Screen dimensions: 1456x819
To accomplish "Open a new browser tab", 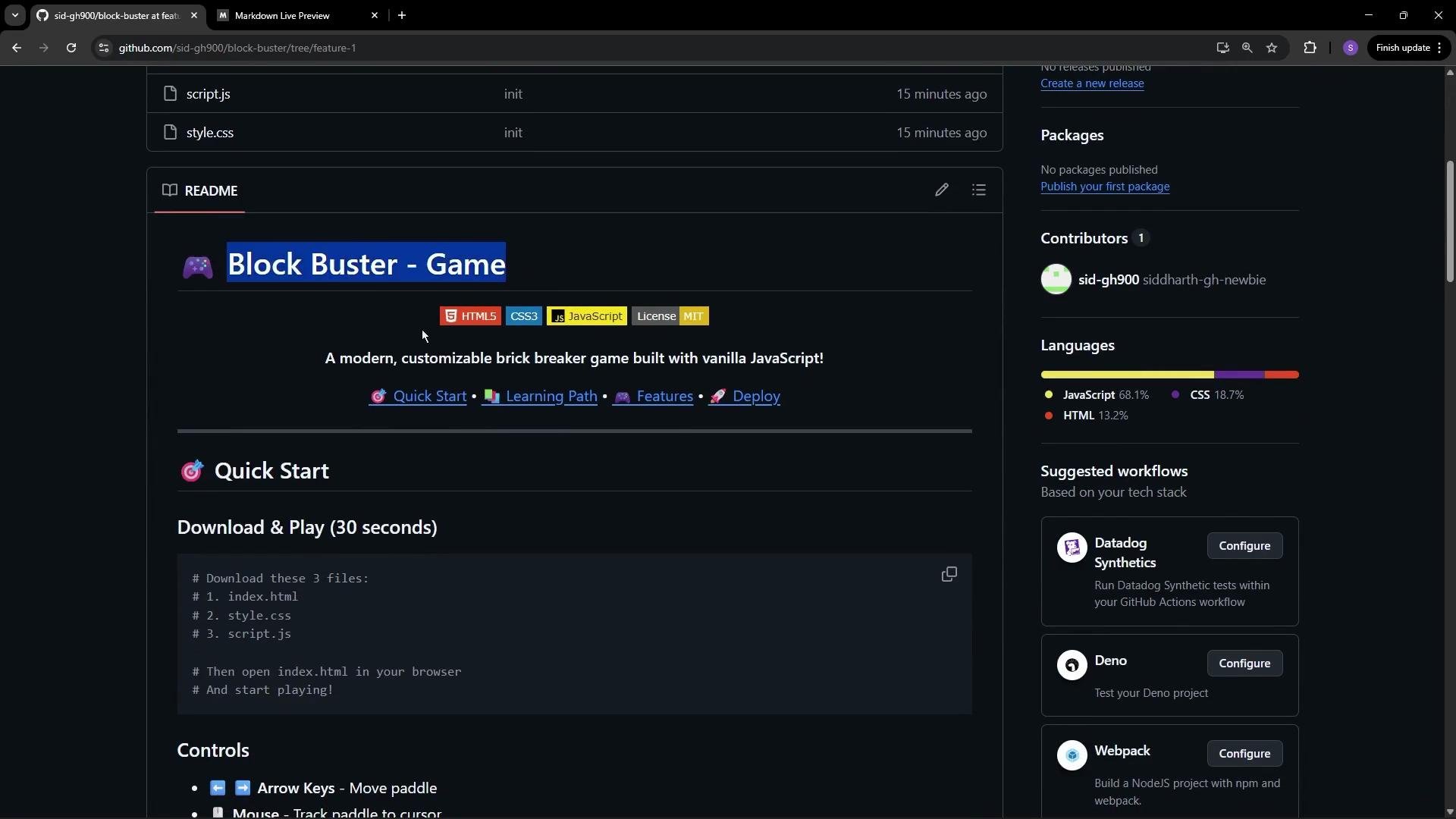I will tap(402, 15).
